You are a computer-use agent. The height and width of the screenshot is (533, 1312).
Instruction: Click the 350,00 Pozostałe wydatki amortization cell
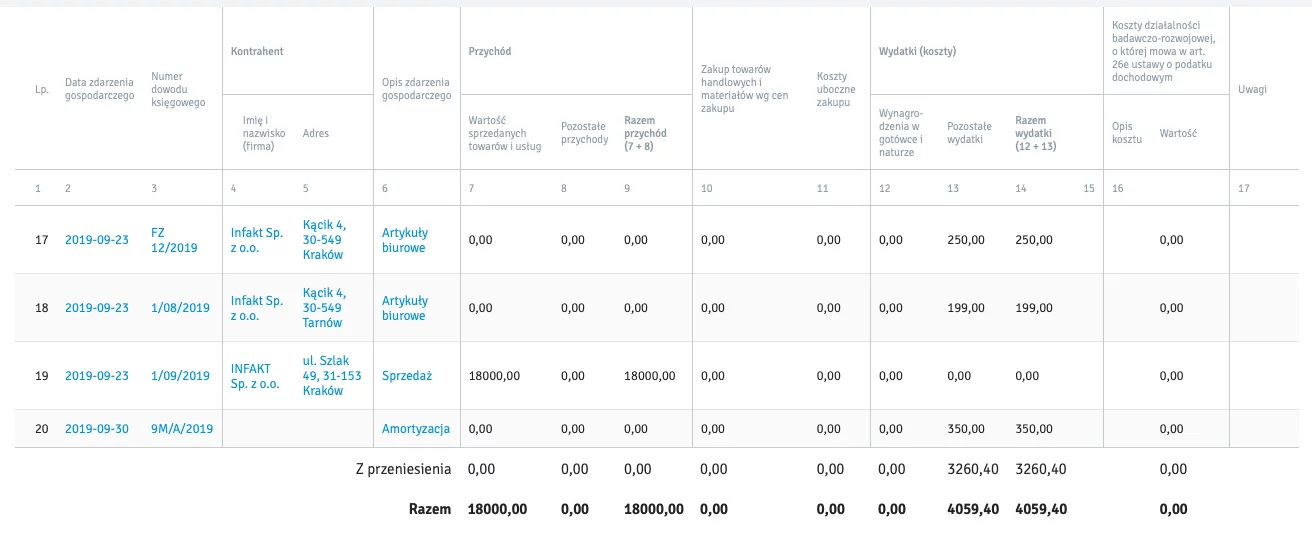pos(966,429)
